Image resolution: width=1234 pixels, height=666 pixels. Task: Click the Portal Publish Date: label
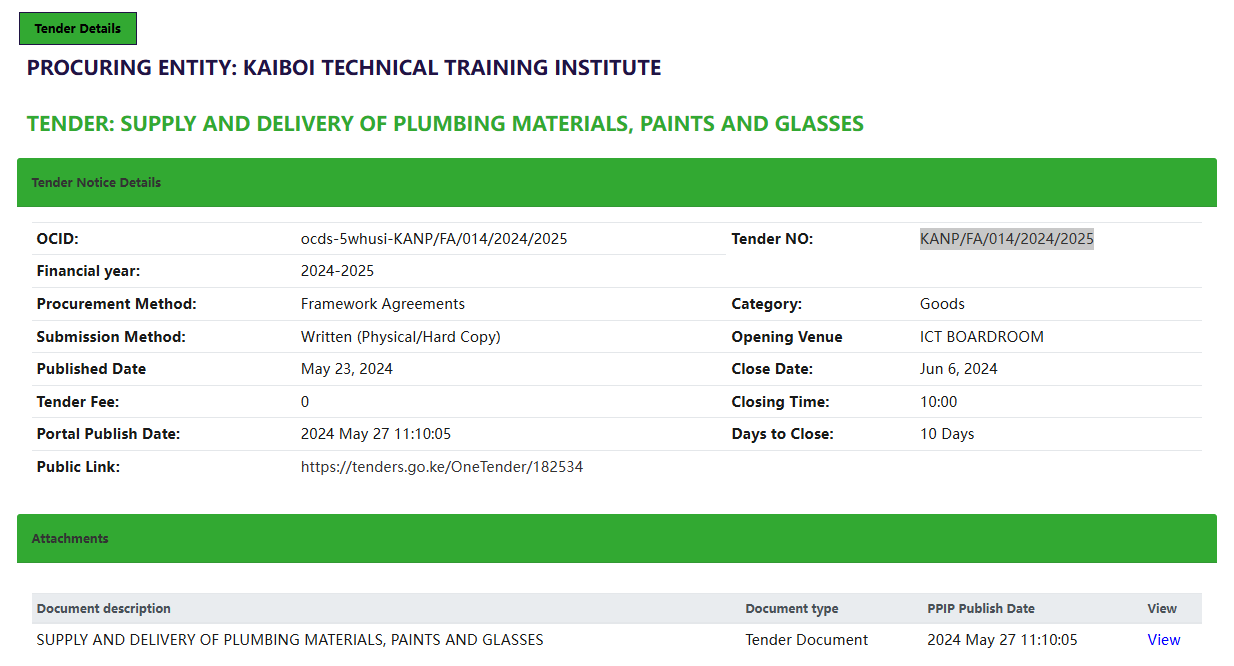108,434
